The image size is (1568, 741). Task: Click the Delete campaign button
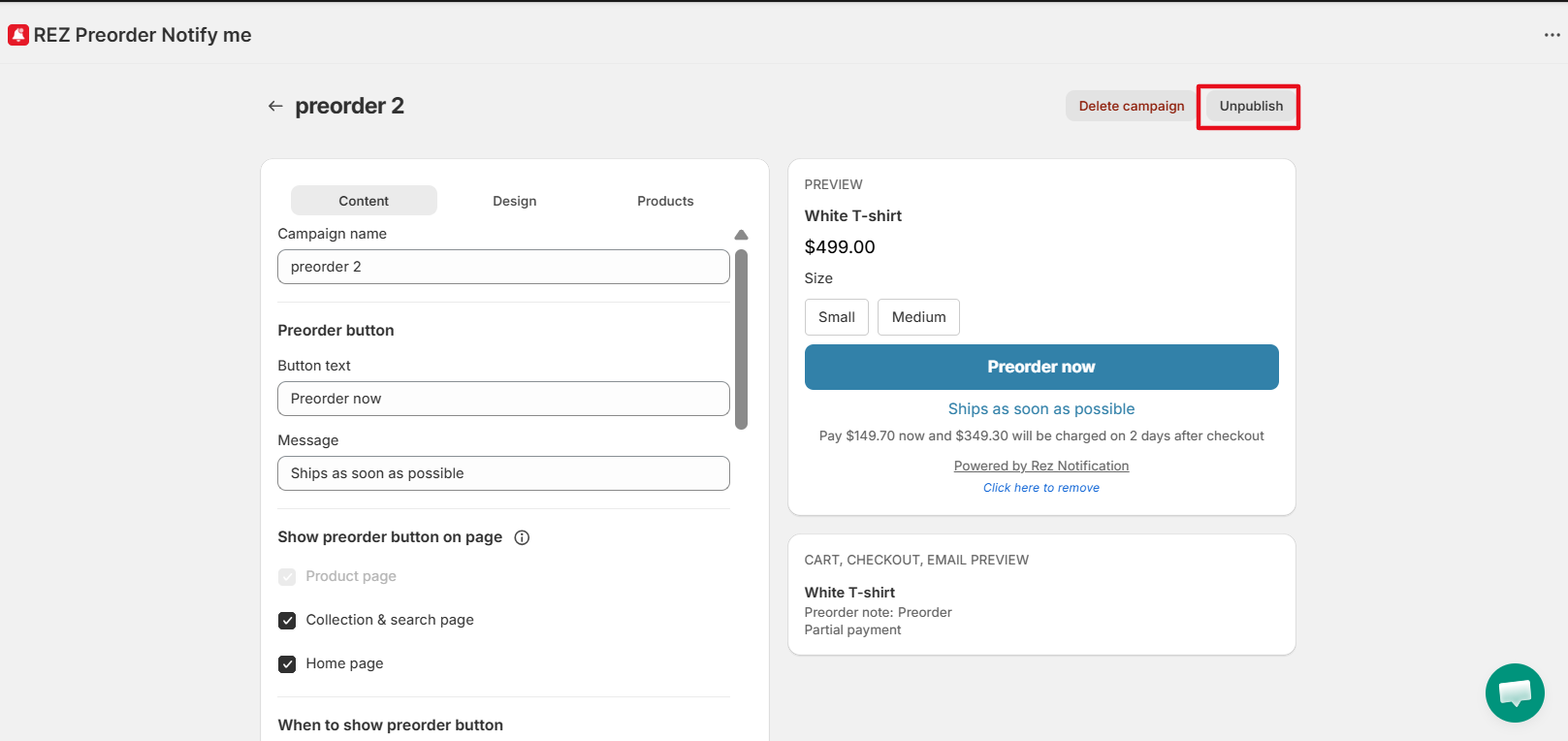coord(1131,106)
